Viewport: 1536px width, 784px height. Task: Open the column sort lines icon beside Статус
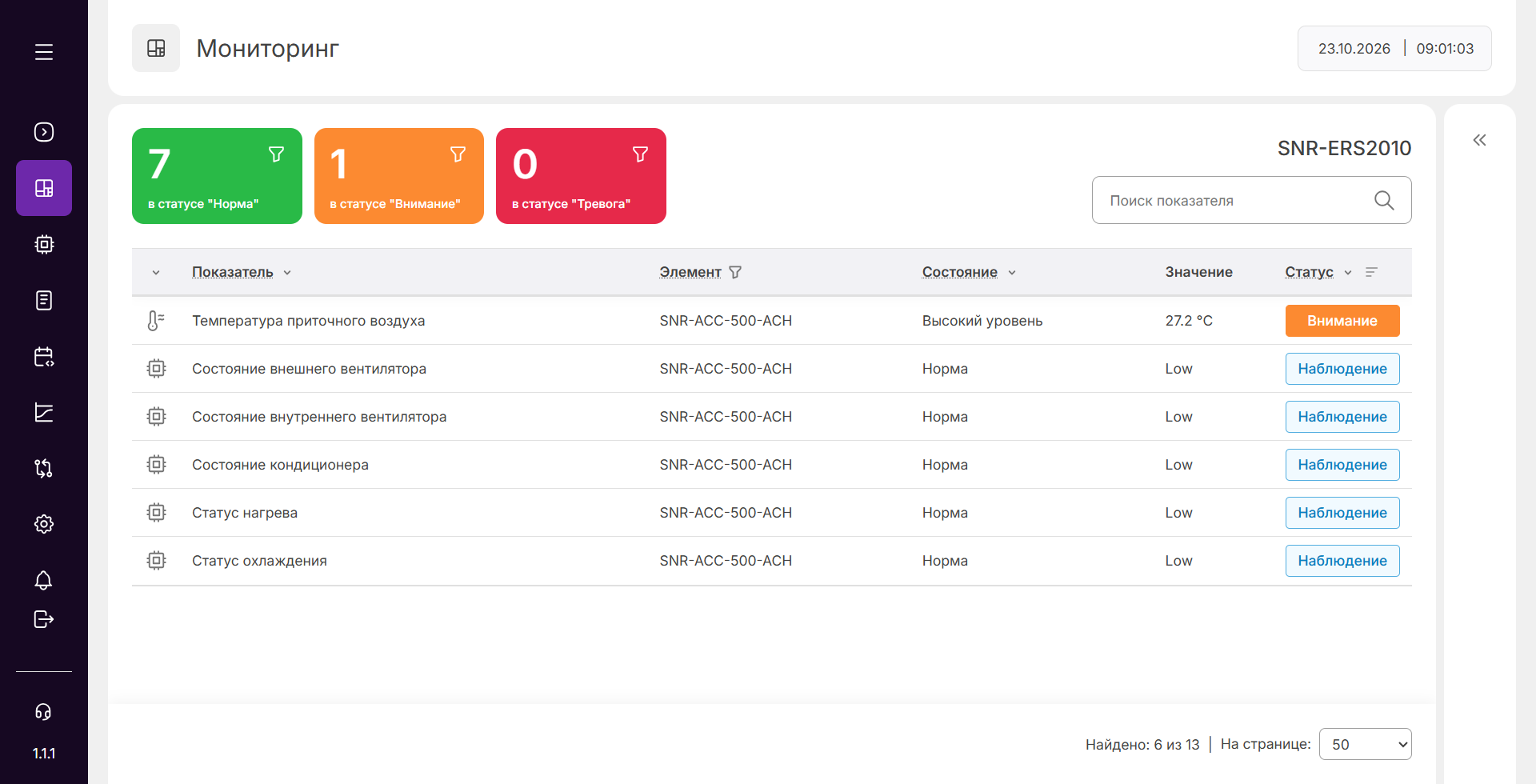1371,272
